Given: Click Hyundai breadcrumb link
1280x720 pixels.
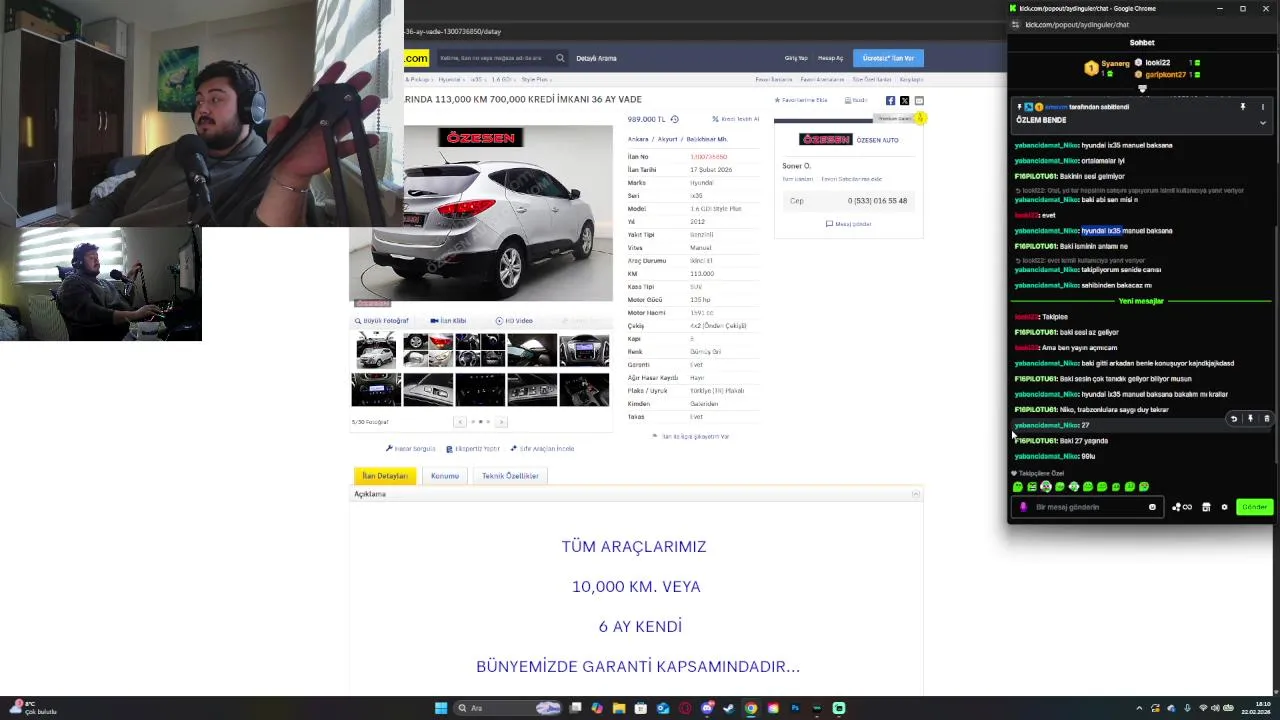Looking at the screenshot, I should click(x=449, y=79).
